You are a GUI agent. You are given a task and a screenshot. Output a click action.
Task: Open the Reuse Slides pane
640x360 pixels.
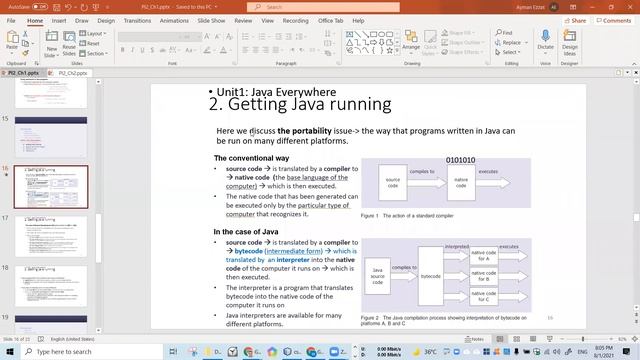[x=69, y=43]
